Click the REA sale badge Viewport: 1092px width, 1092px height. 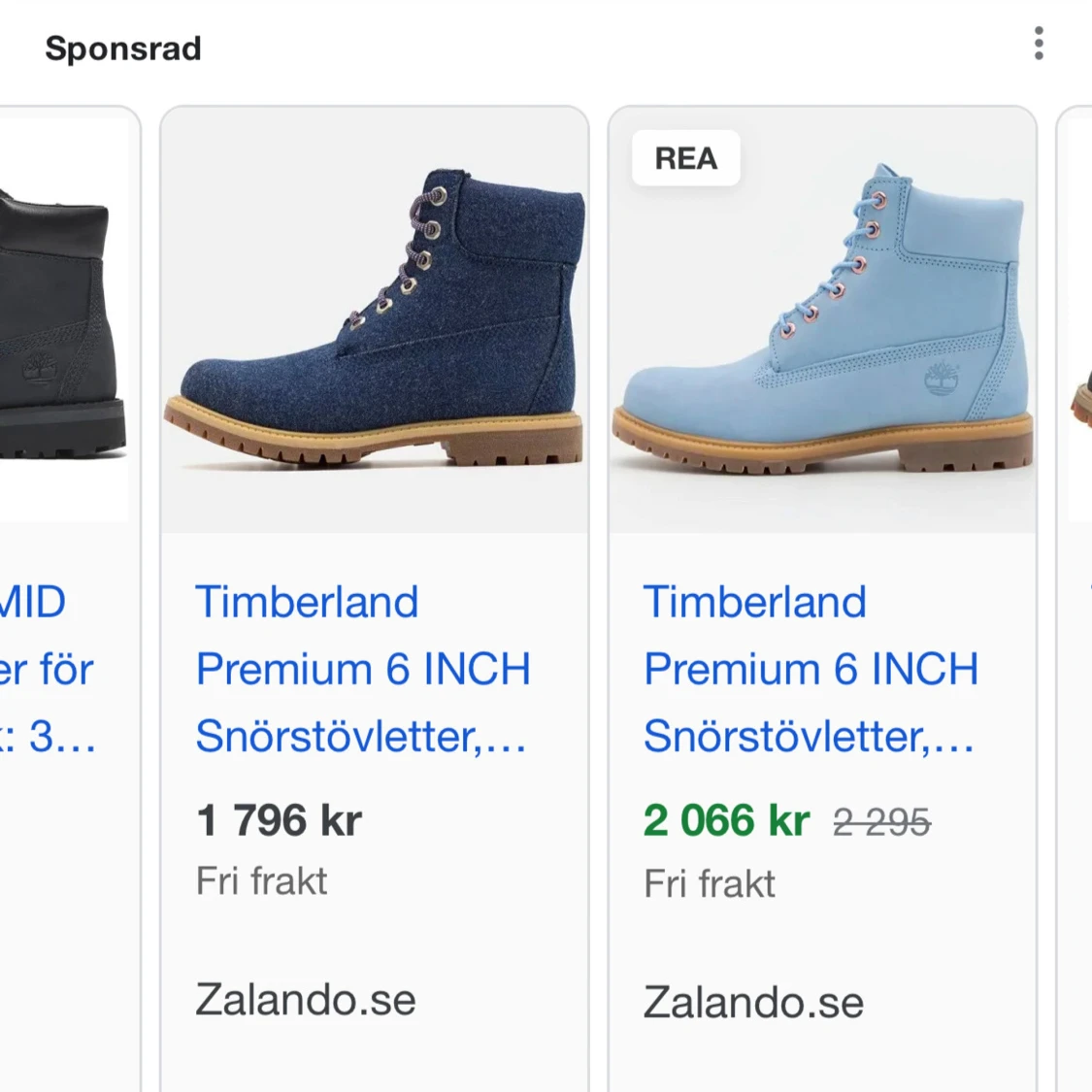pyautogui.click(x=686, y=158)
